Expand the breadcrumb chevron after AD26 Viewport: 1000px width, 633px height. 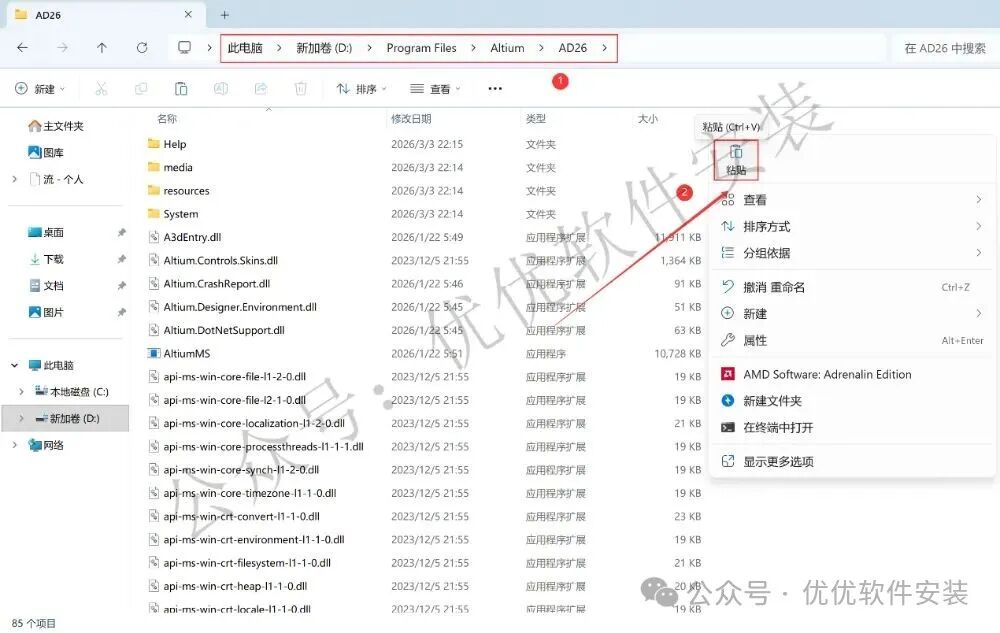click(604, 48)
